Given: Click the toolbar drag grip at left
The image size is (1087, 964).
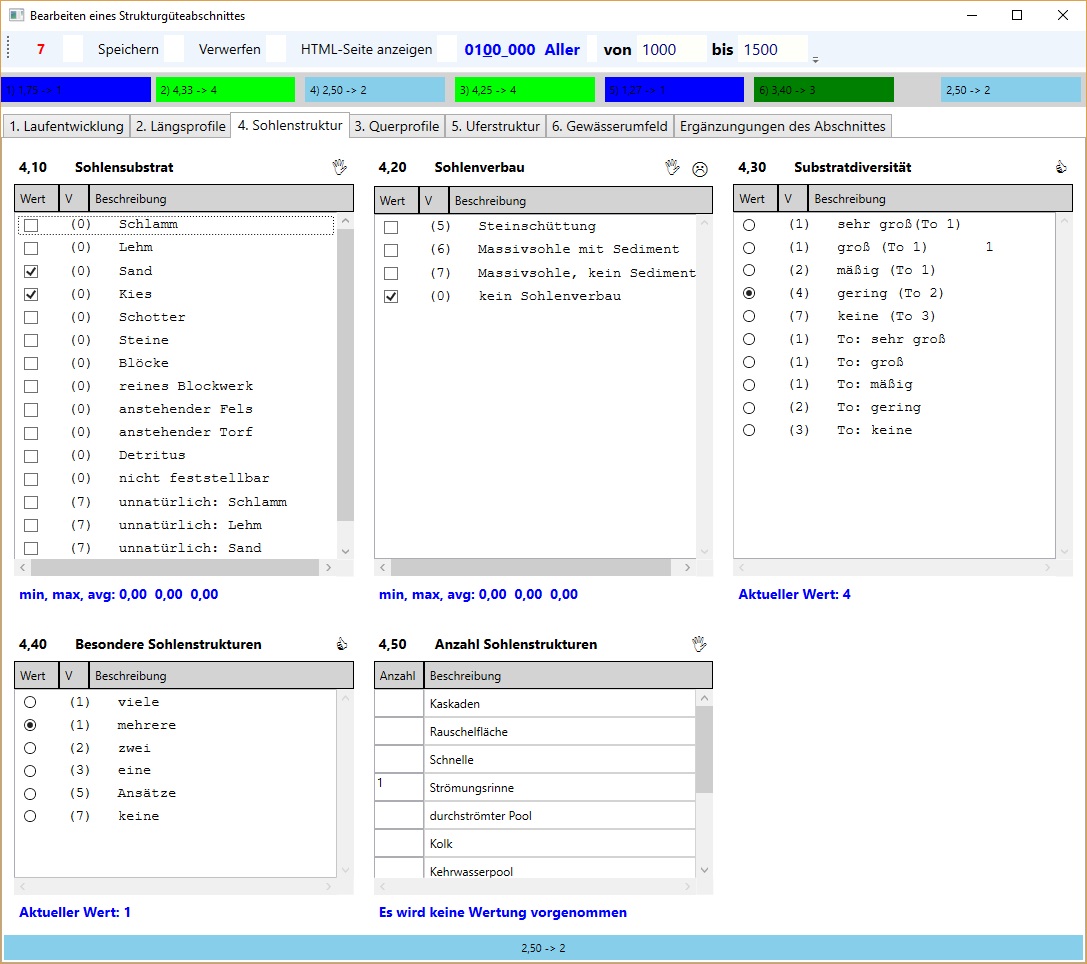Looking at the screenshot, I should [9, 49].
